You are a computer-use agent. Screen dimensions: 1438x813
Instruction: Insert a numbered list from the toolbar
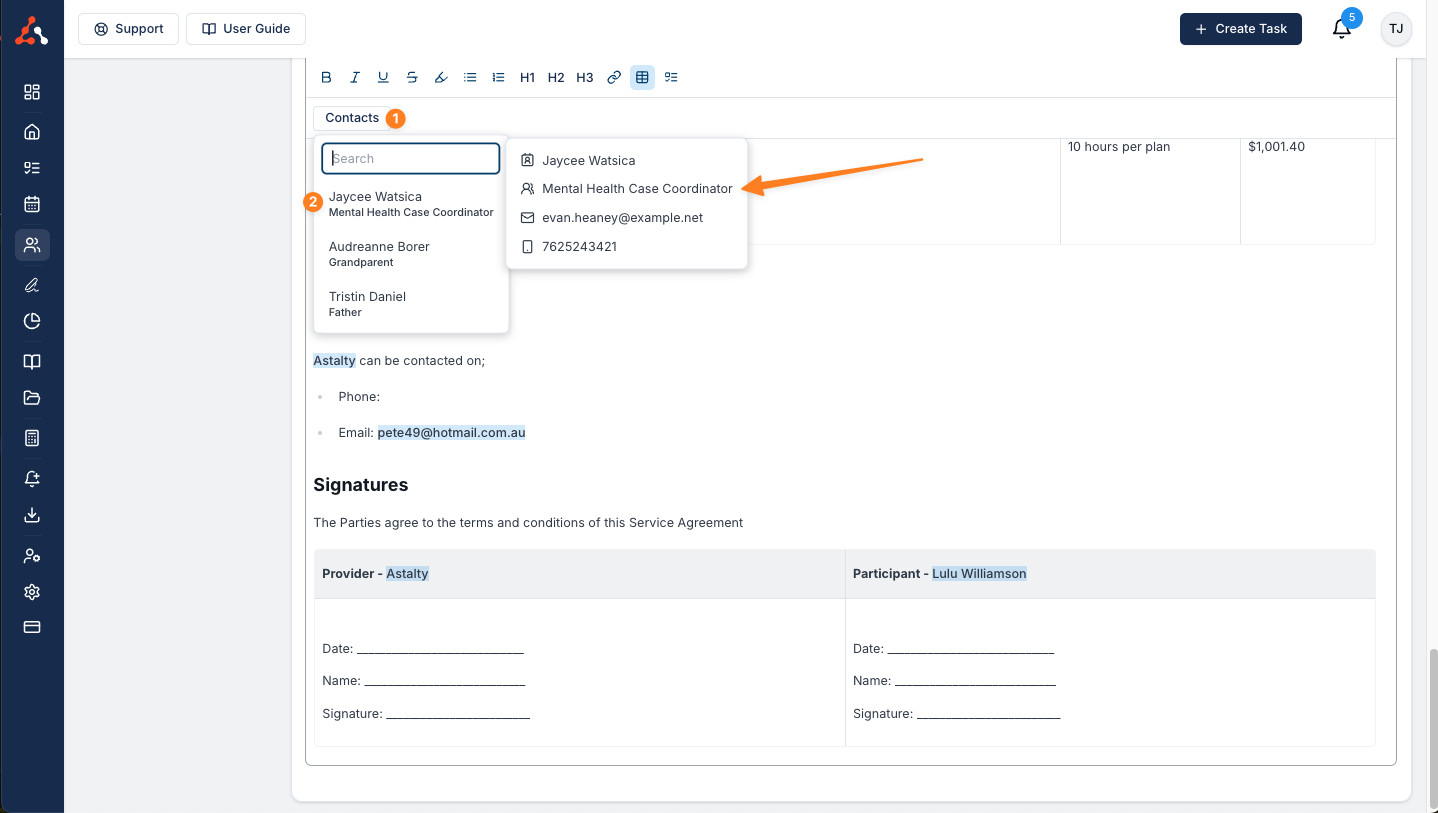click(x=498, y=77)
